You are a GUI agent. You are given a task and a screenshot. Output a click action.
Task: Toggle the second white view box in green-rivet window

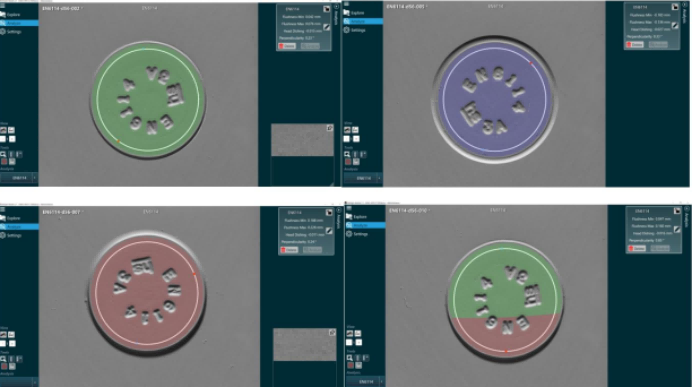pos(12,139)
